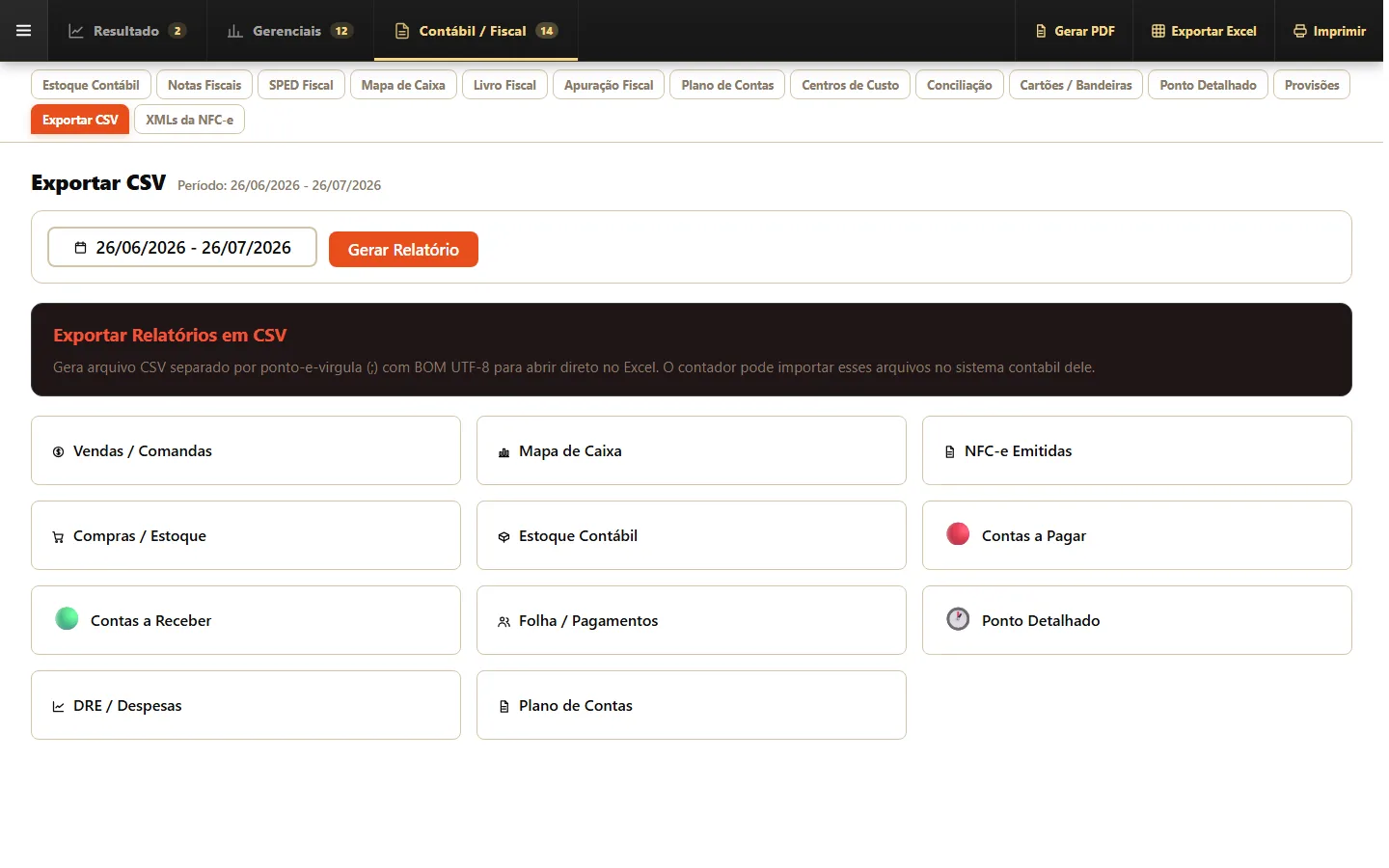Screen dimensions: 1389x868
Task: Click the calendar icon in date field
Action: 80,248
